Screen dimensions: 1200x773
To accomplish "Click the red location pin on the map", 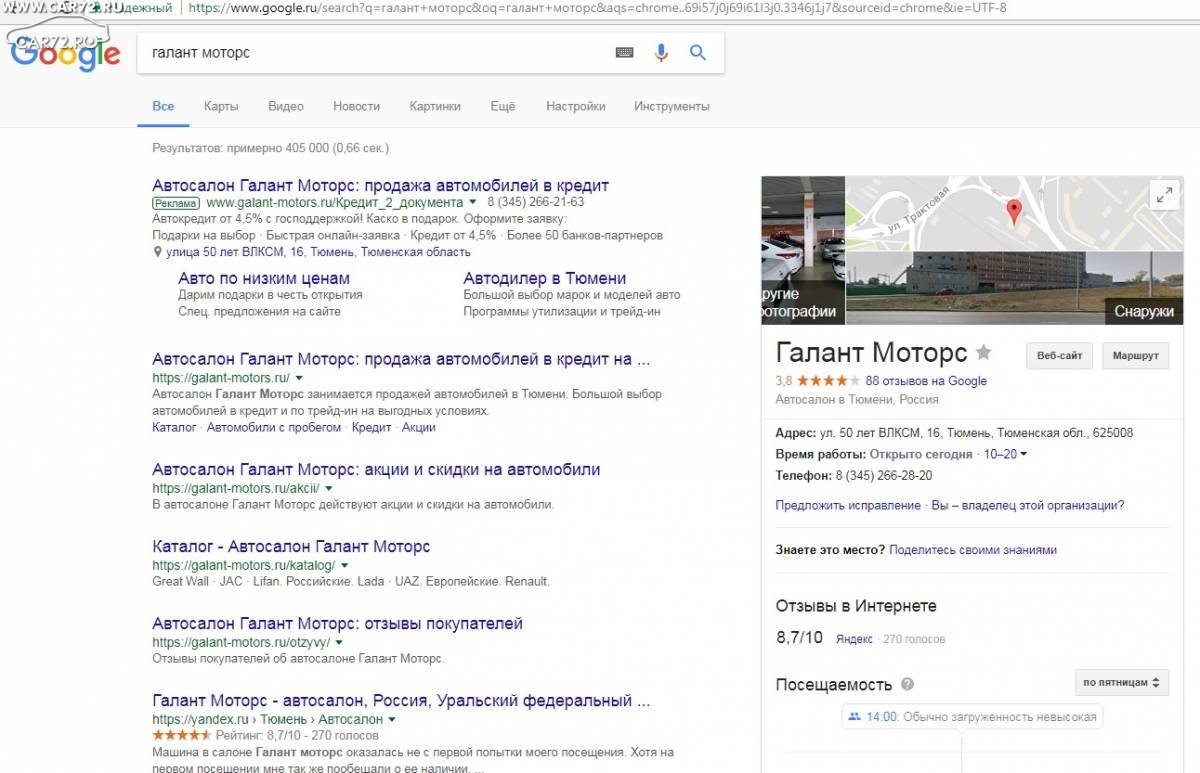I will point(1014,211).
